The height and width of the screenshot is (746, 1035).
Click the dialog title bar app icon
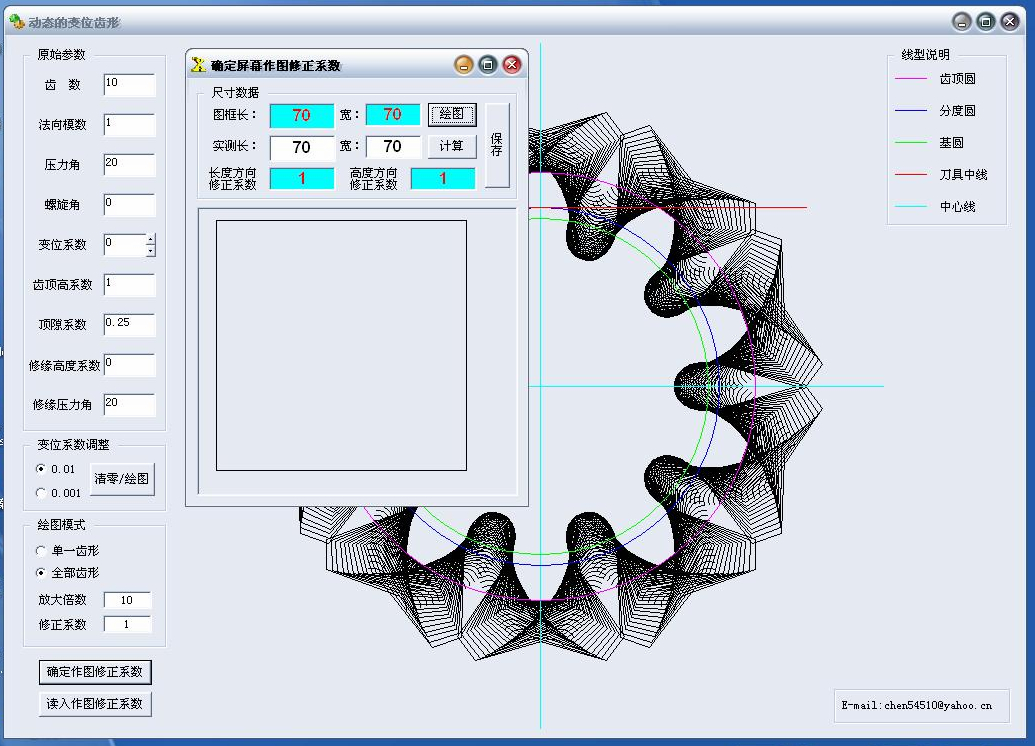[198, 65]
